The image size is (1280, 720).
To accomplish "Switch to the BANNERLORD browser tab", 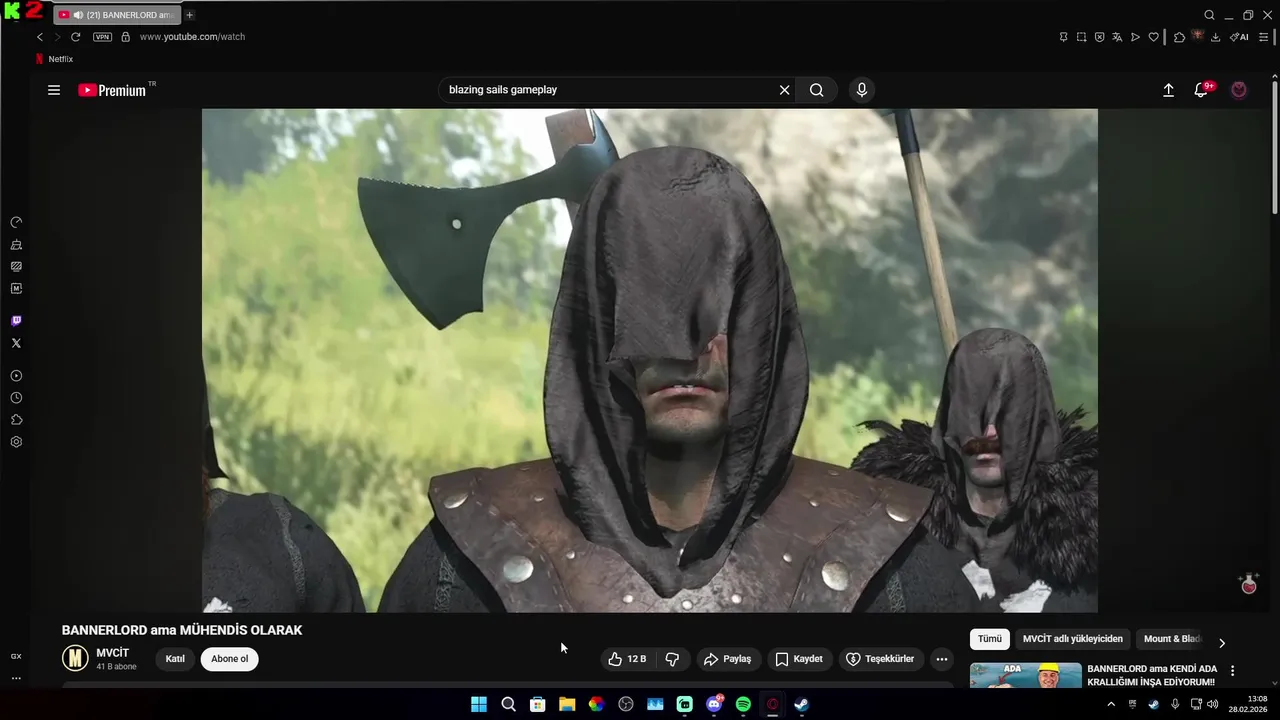I will [x=118, y=15].
